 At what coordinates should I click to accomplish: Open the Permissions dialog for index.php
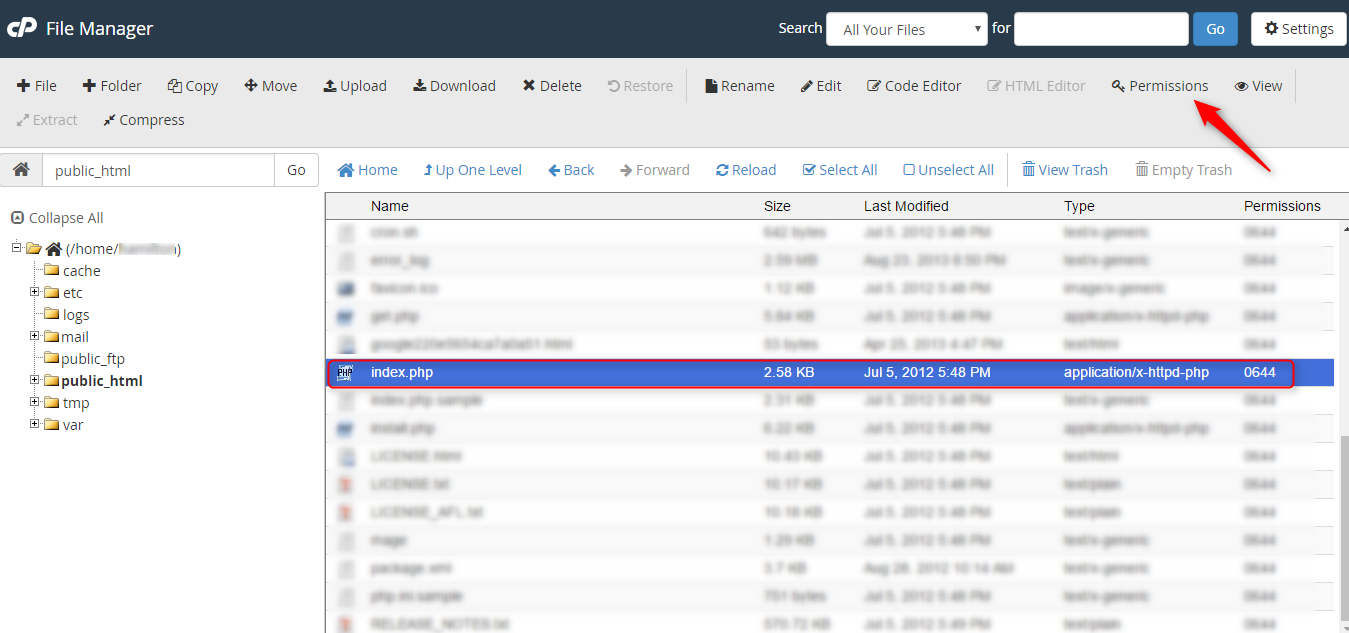[1159, 86]
